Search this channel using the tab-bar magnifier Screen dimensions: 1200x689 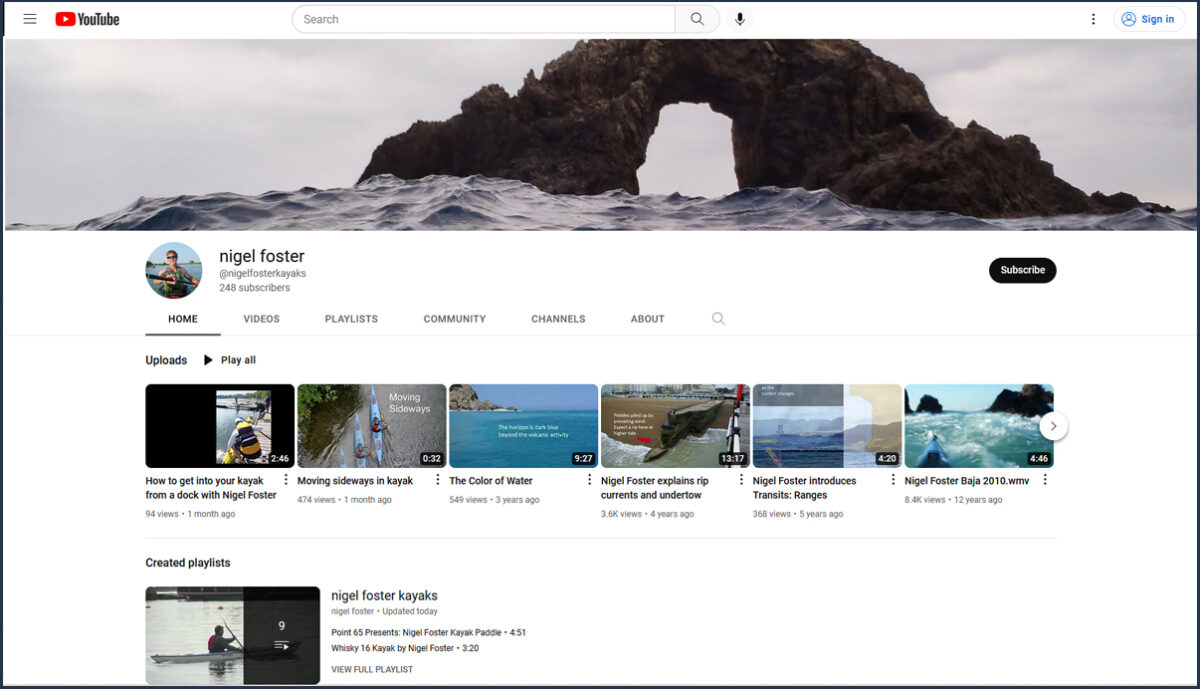718,319
